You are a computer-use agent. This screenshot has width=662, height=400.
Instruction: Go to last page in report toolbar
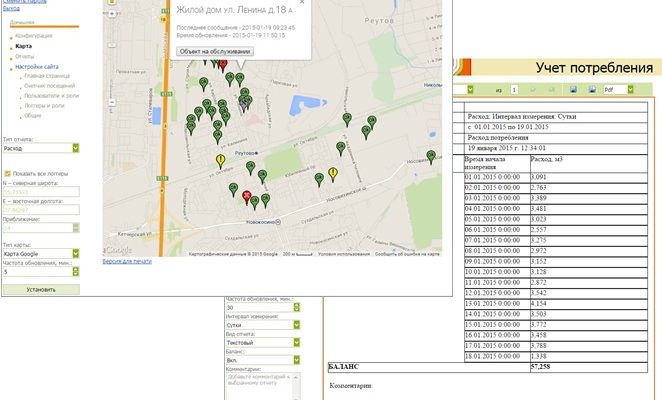click(551, 90)
